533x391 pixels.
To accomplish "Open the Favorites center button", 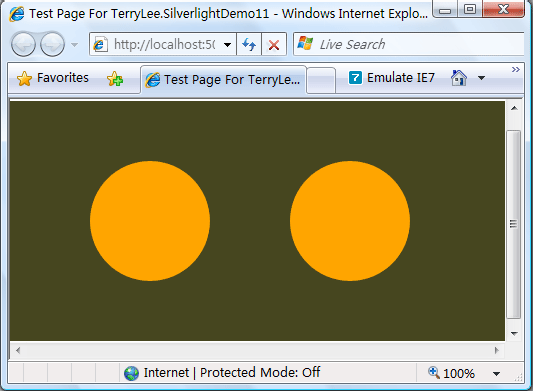I will pos(53,78).
